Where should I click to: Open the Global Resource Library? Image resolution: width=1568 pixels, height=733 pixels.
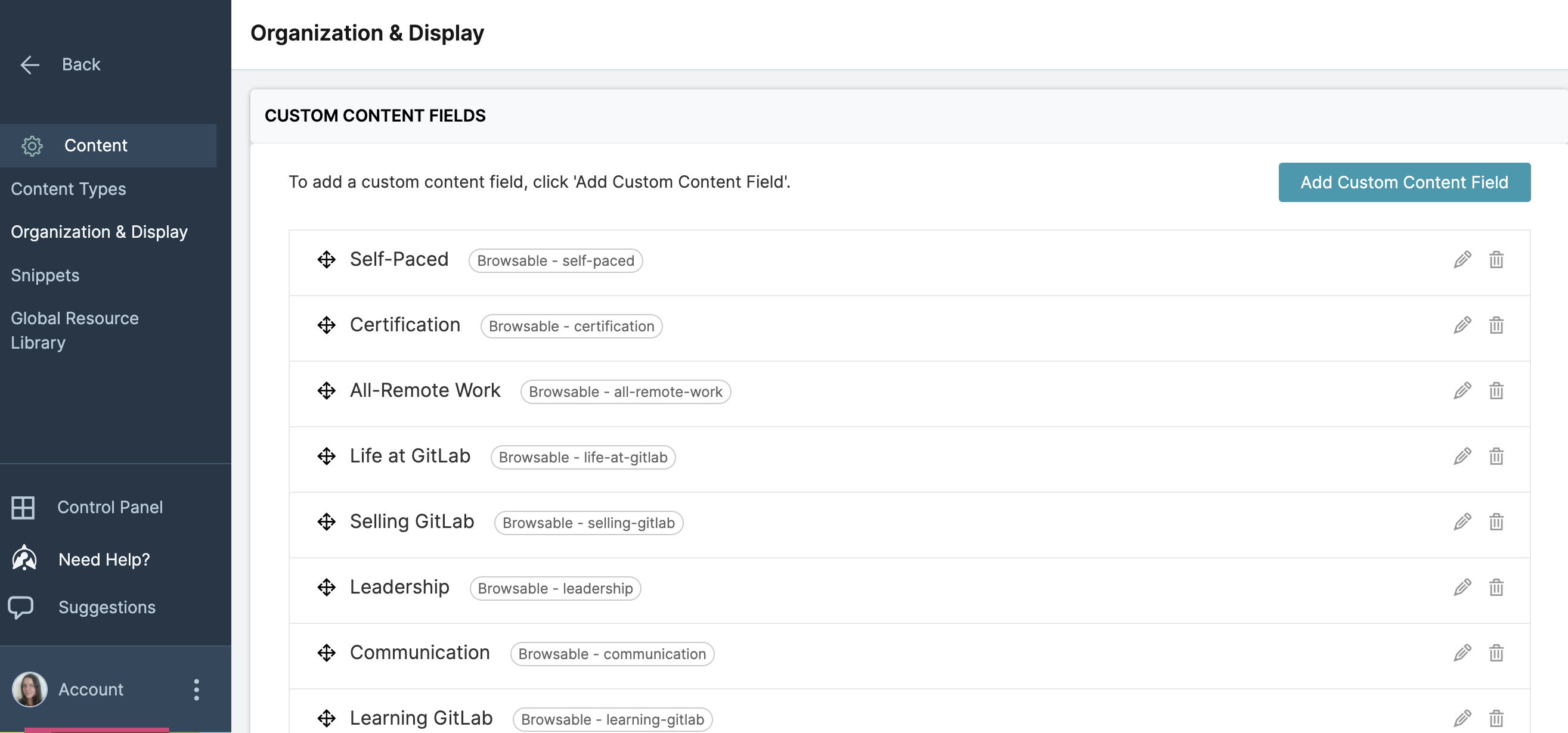click(75, 330)
